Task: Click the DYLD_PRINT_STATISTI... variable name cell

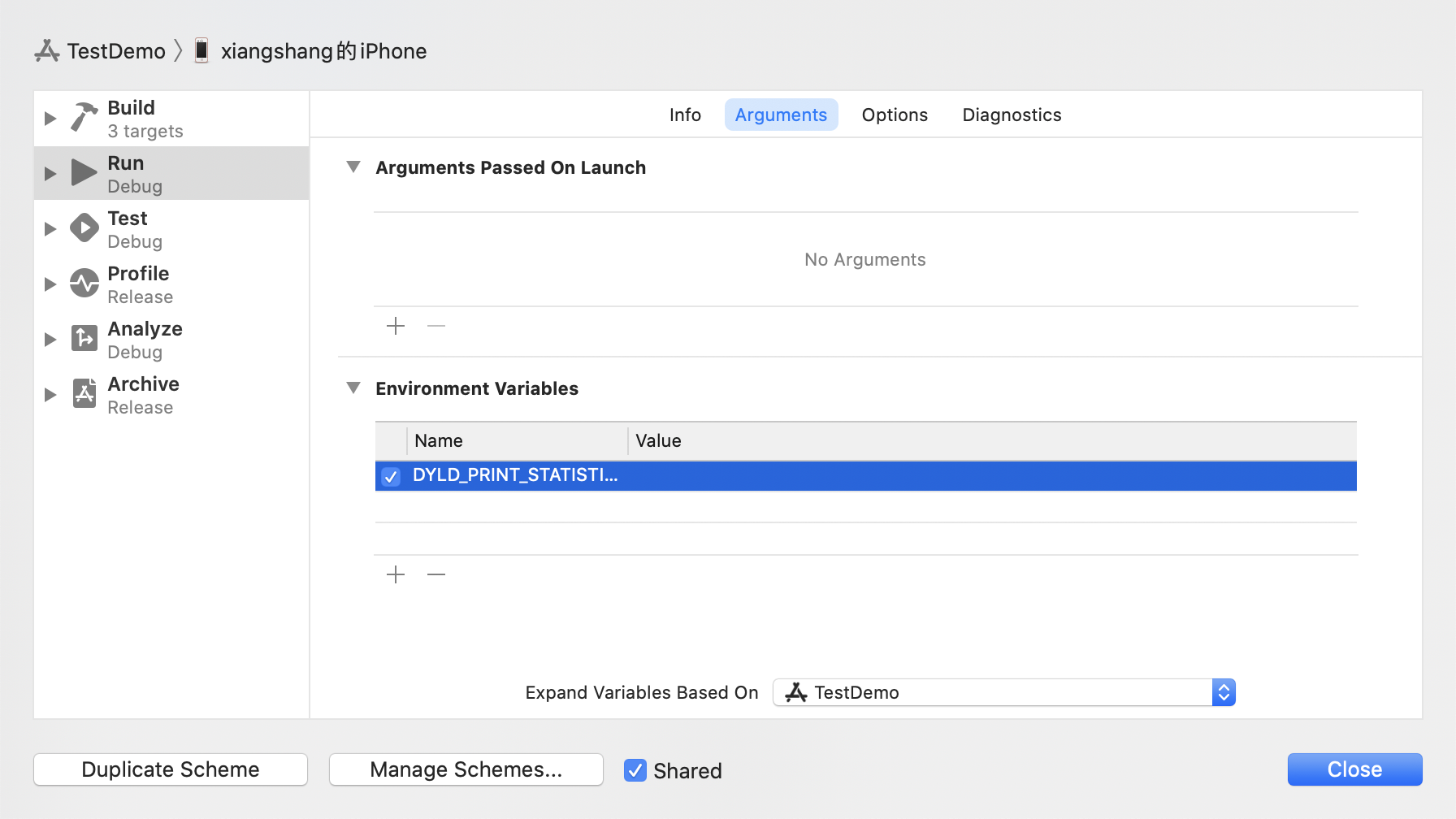Action: point(515,475)
